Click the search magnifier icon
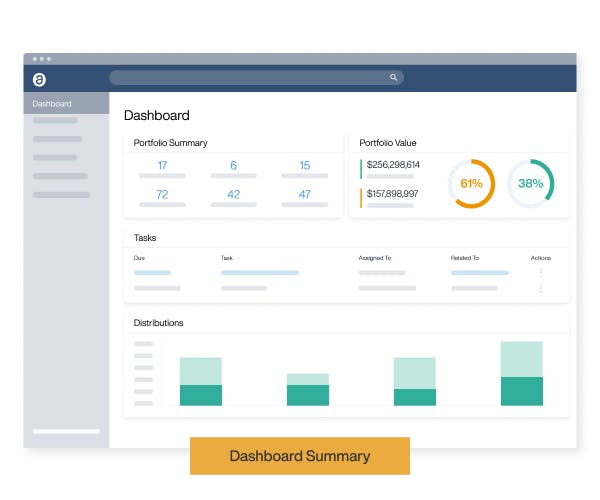This screenshot has height=500, width=600. tap(393, 77)
